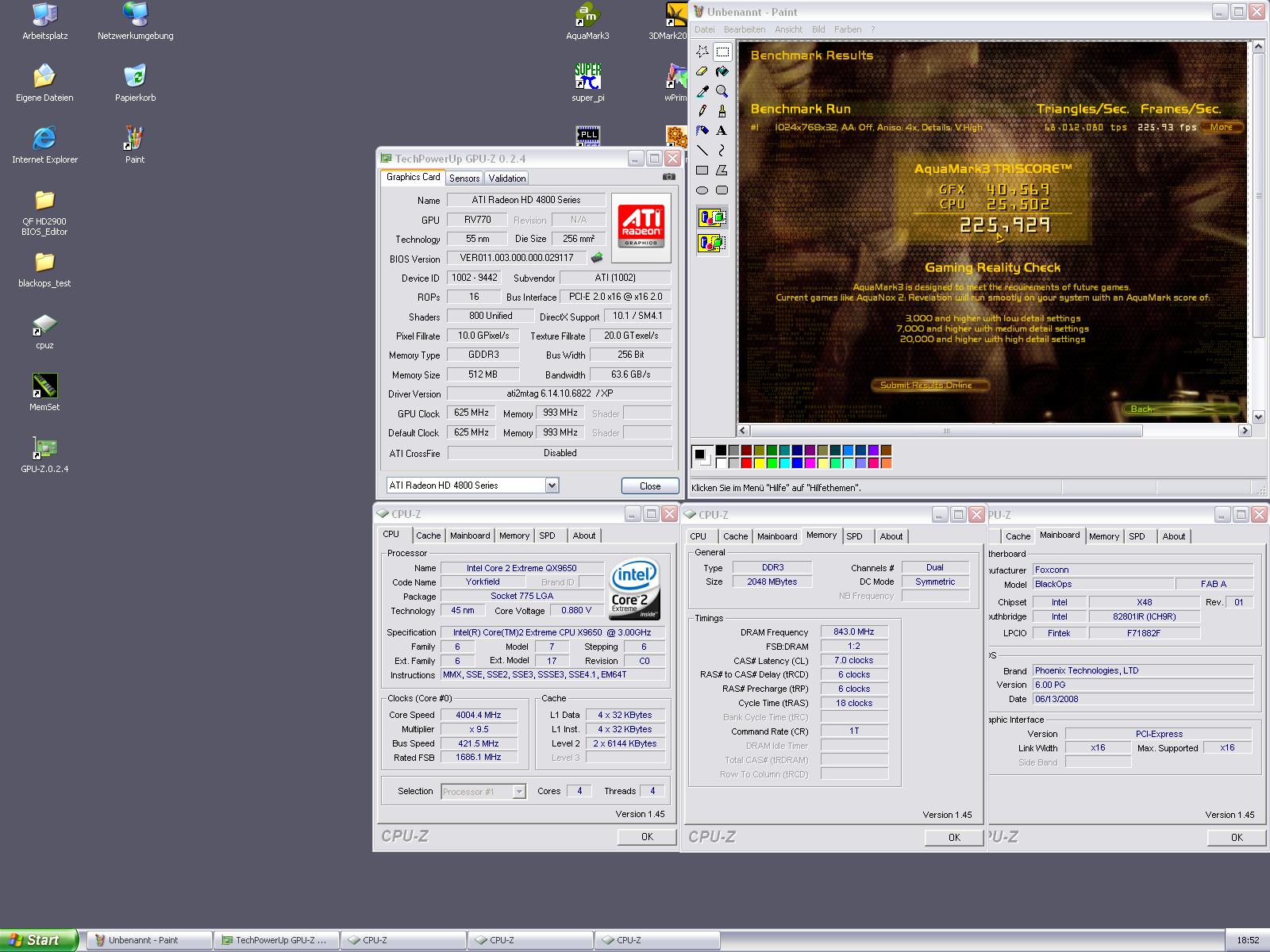Pick the Pencil tool in Paint
This screenshot has width=1270, height=952.
(x=702, y=111)
